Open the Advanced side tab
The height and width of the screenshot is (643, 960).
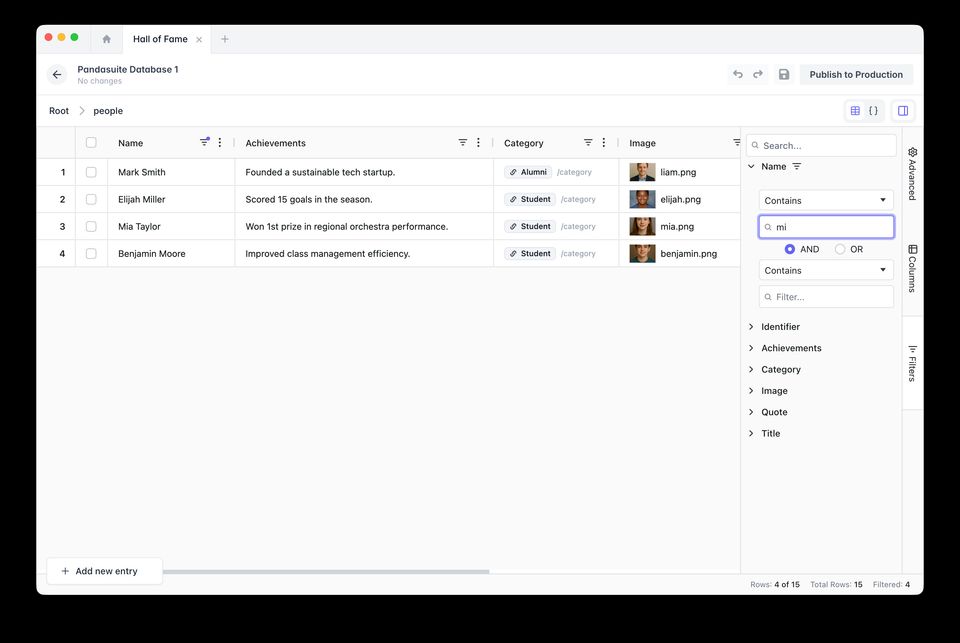(912, 173)
